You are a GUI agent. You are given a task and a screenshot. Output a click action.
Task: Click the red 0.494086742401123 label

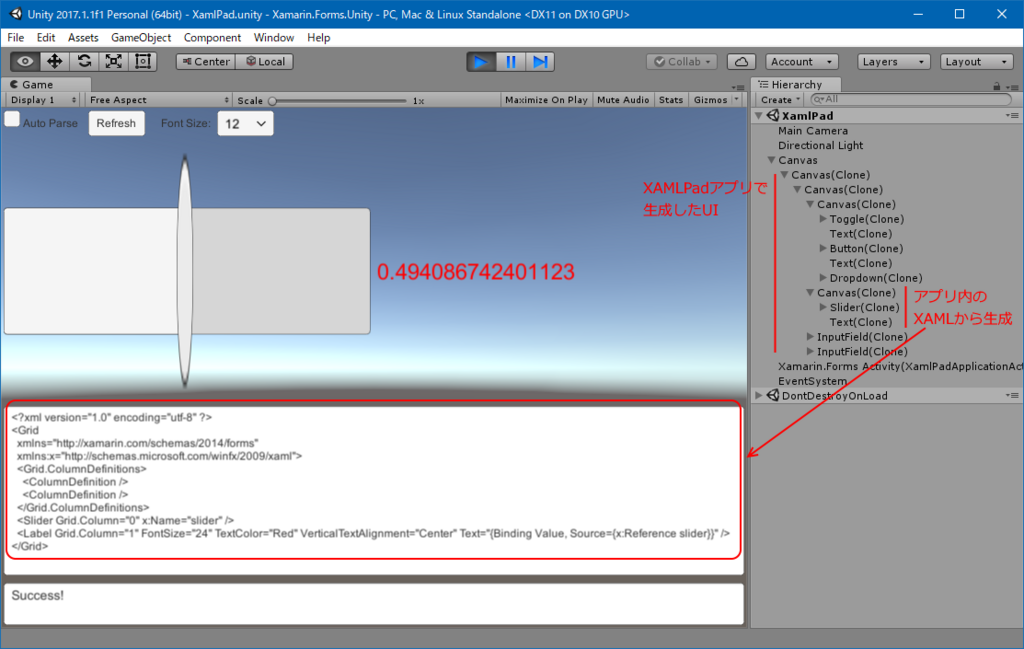[x=475, y=272]
